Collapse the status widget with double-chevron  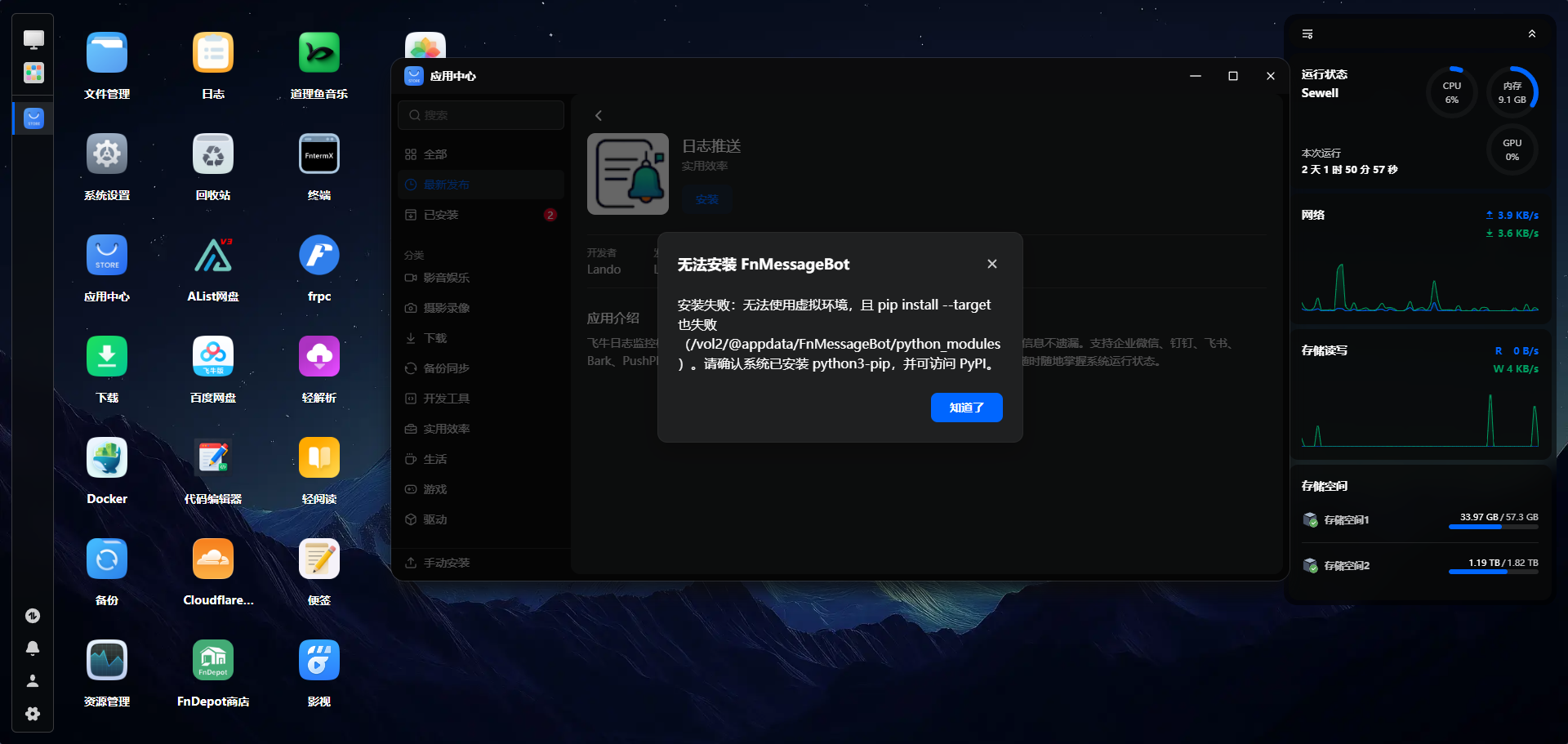pos(1532,34)
